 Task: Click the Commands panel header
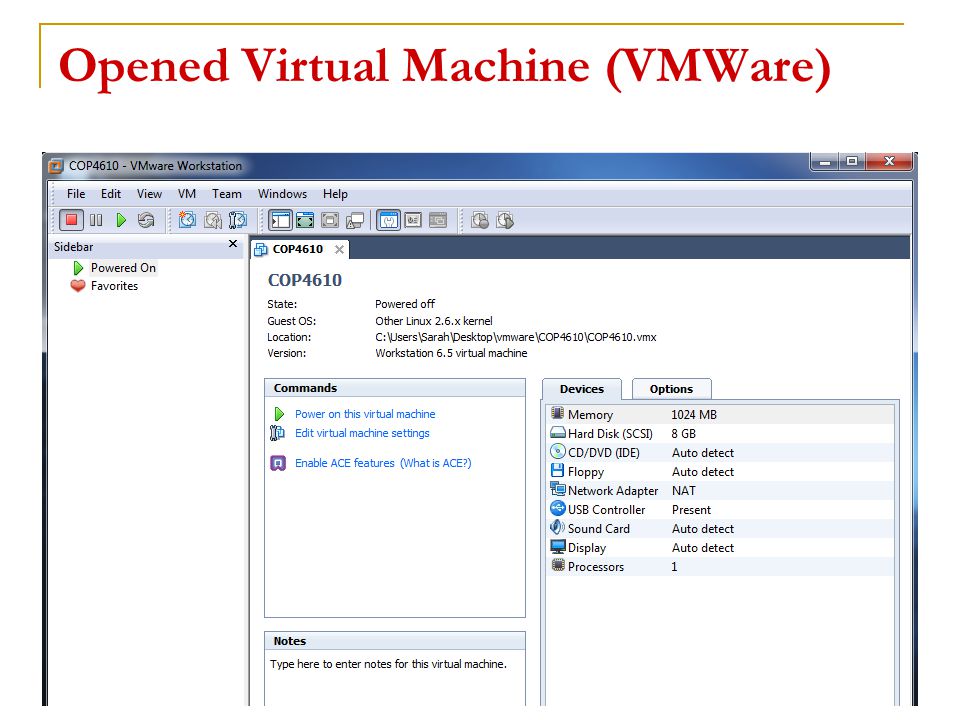pos(395,388)
